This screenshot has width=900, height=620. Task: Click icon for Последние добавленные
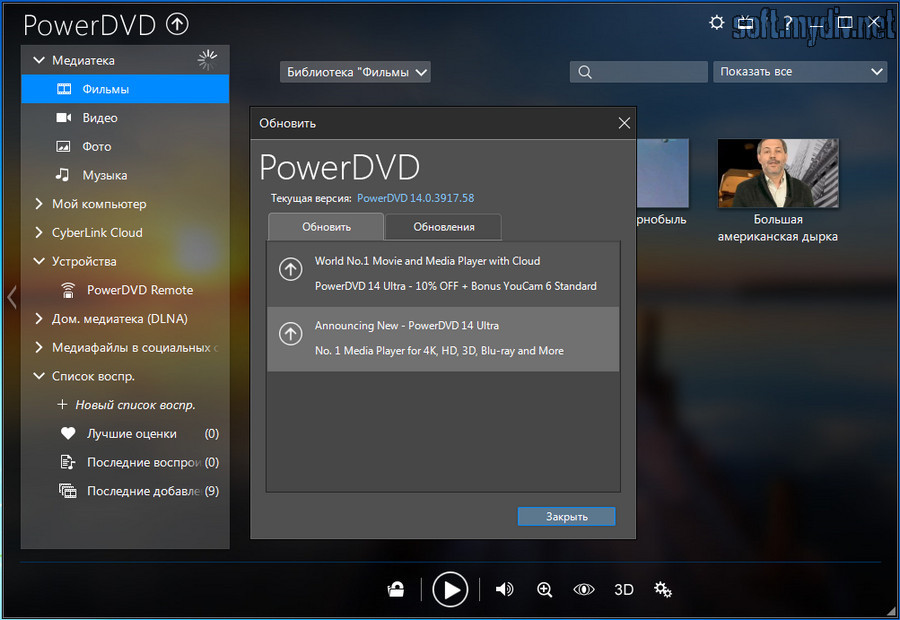(68, 491)
